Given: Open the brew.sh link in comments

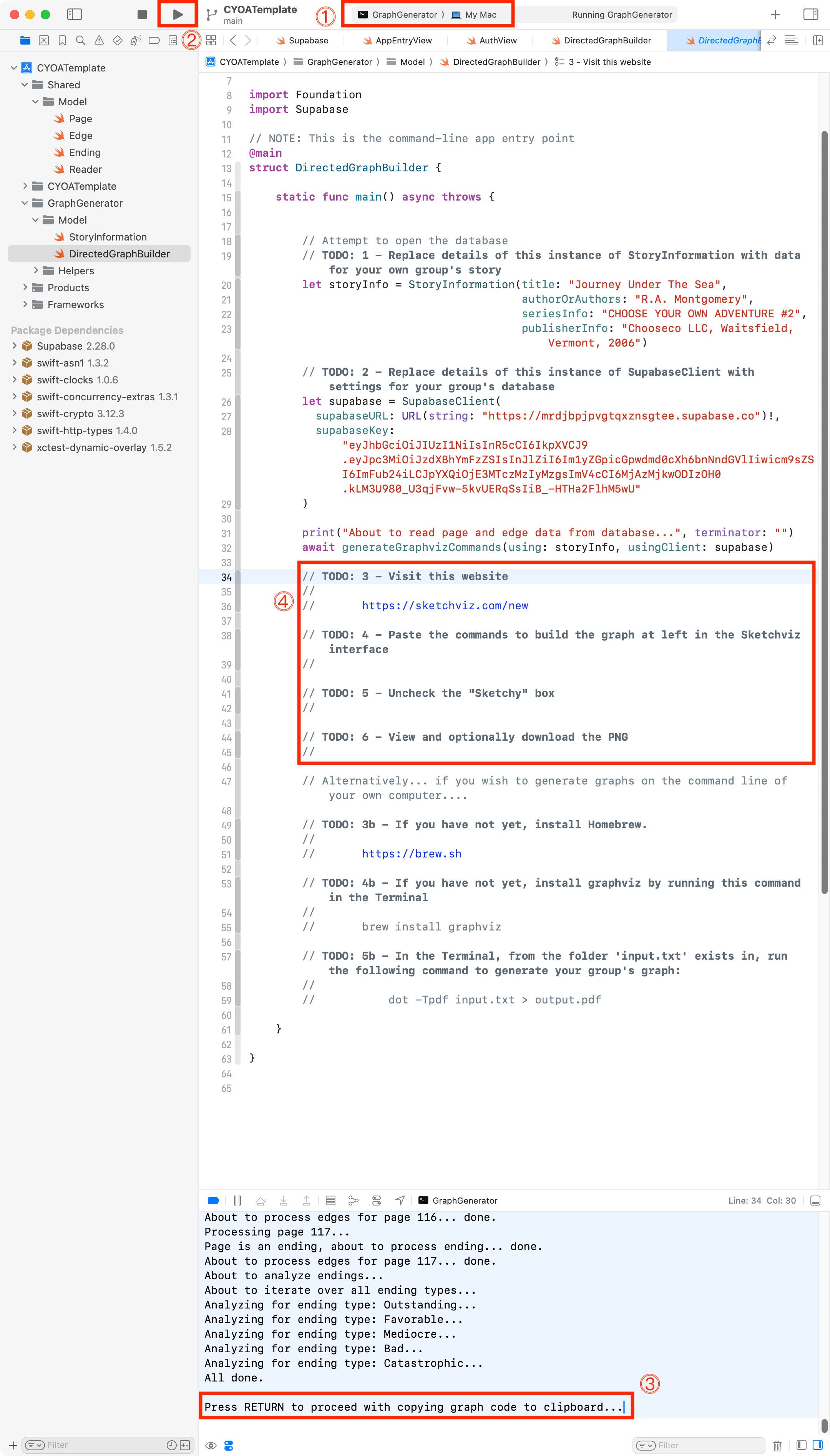Looking at the screenshot, I should (x=411, y=854).
